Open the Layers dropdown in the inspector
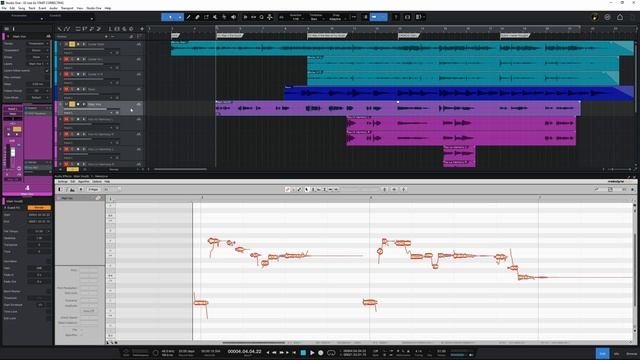This screenshot has width=640, height=360. coord(38,64)
